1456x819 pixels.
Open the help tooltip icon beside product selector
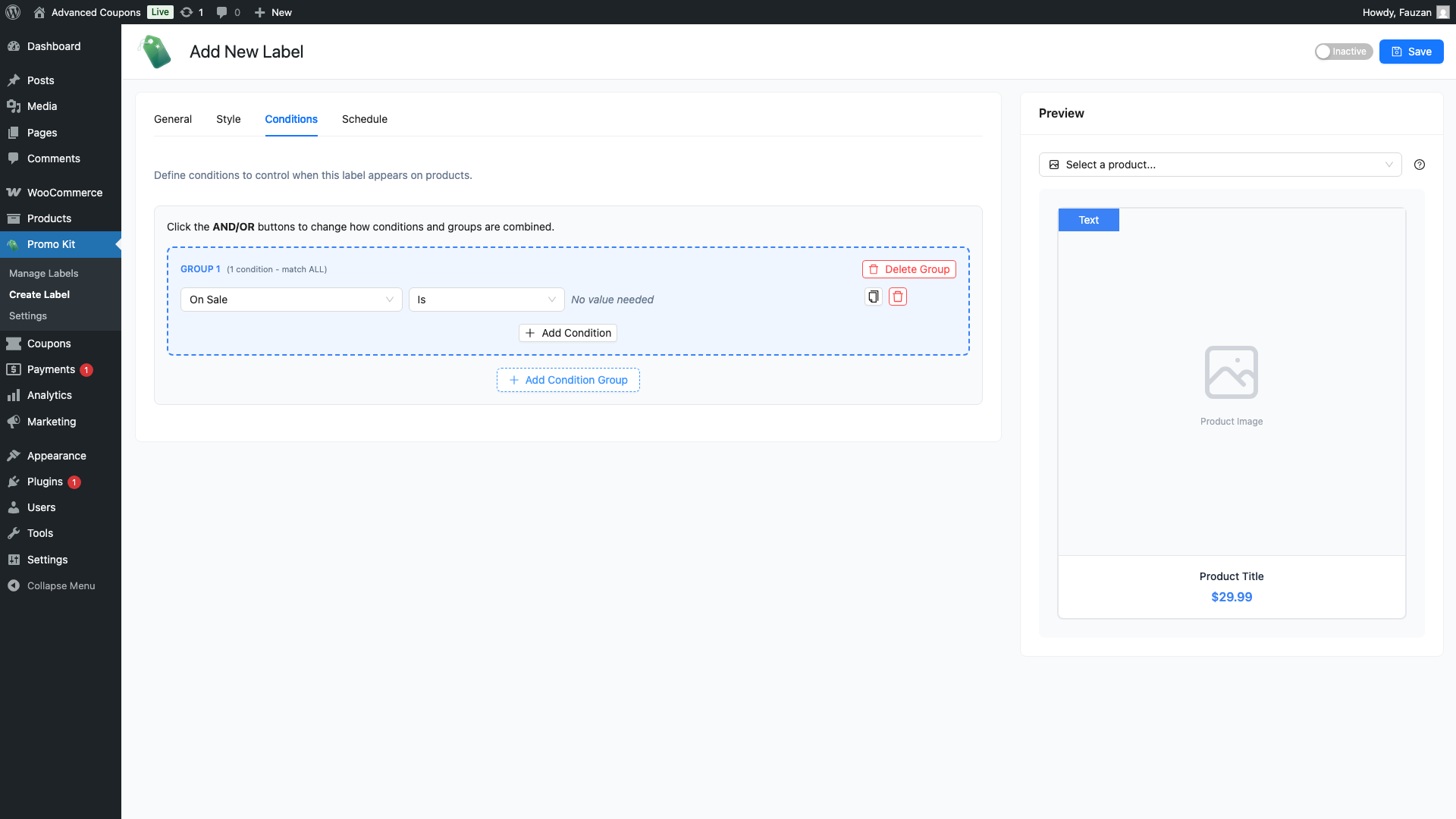pyautogui.click(x=1420, y=165)
